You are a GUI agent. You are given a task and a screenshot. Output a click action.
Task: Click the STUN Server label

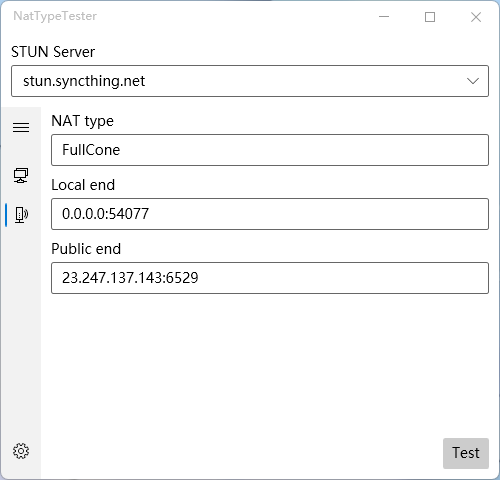(53, 52)
